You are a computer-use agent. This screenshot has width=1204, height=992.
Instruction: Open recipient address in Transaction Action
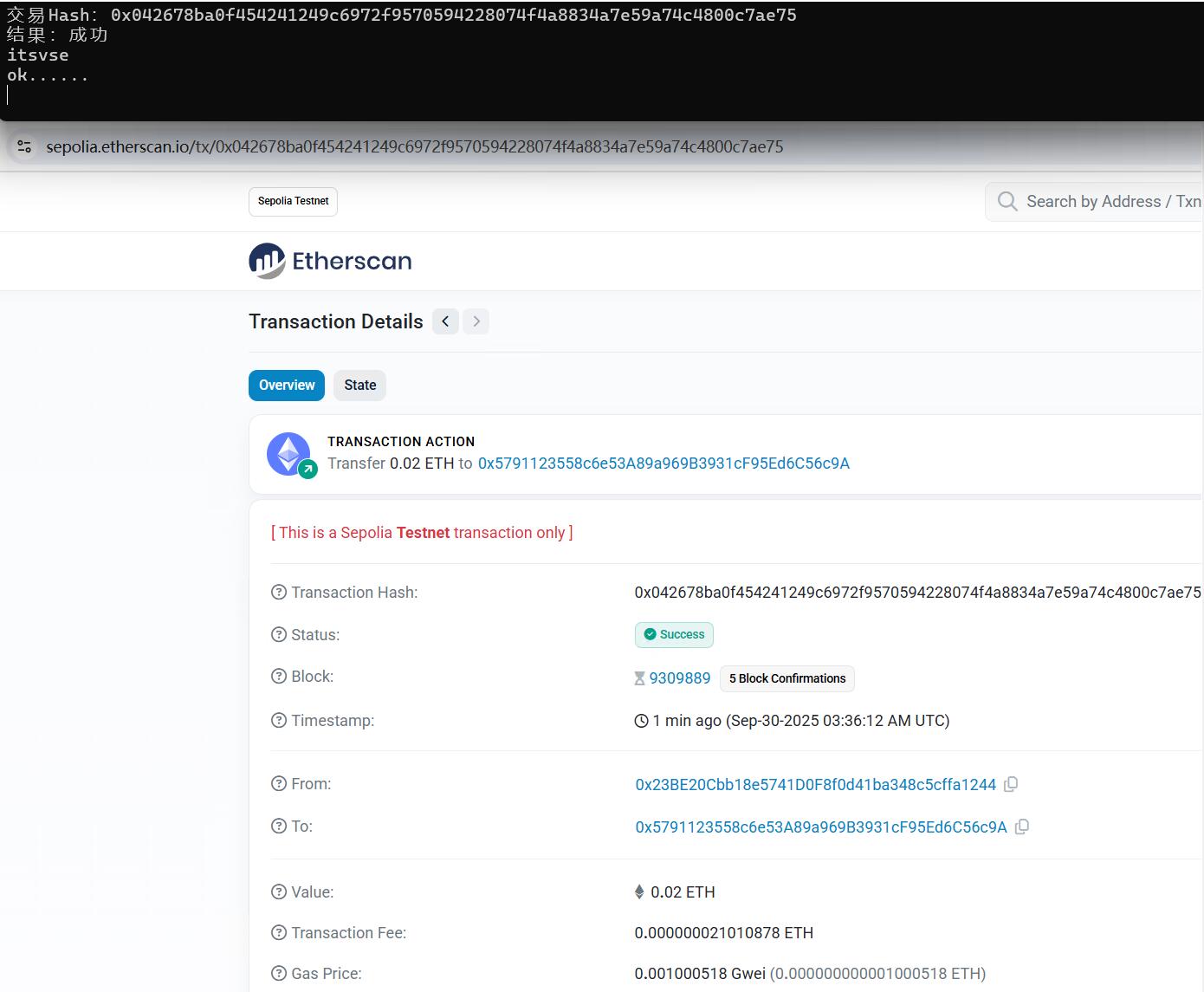point(663,464)
